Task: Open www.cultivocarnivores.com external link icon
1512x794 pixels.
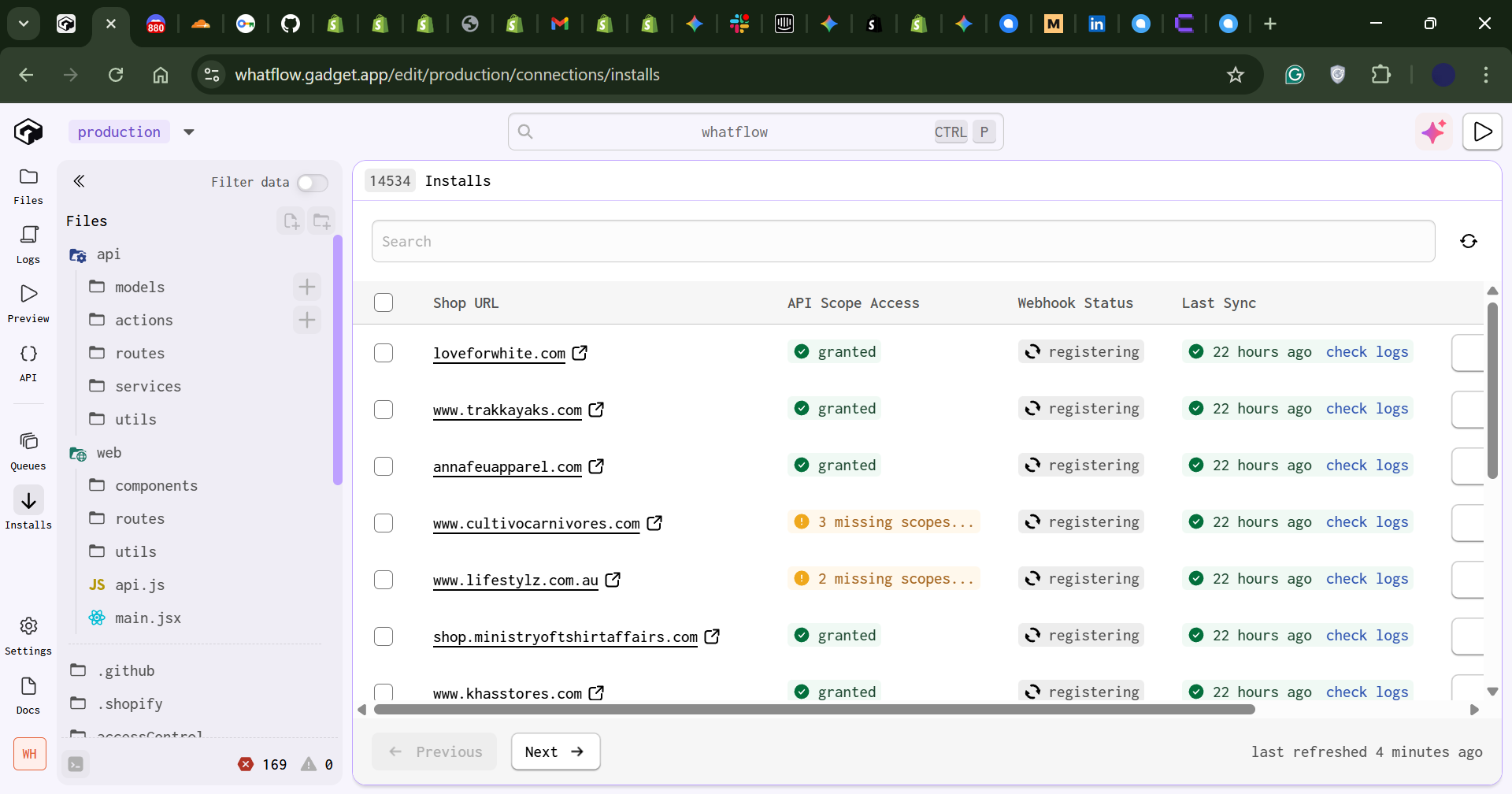Action: [654, 523]
